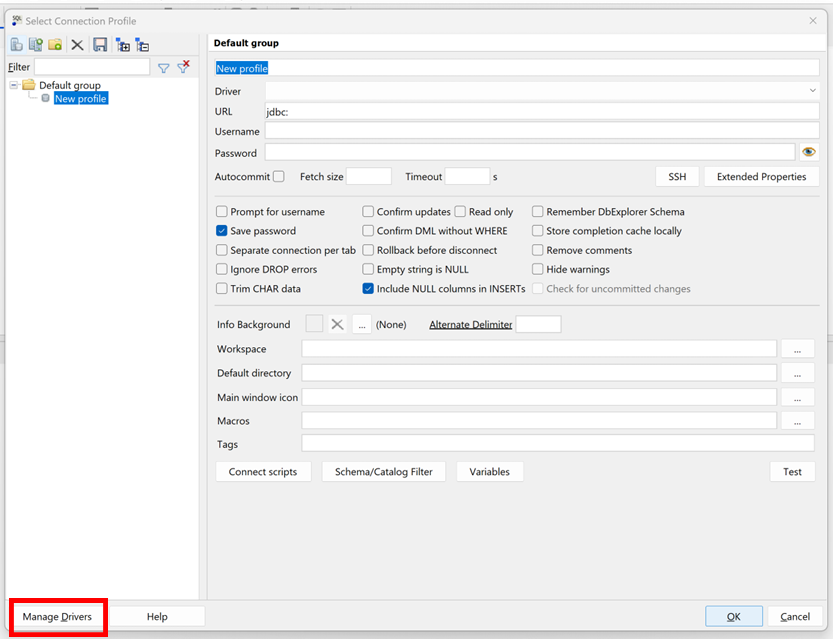Open Manage Drivers
Screen dimensions: 833x639
(x=57, y=617)
